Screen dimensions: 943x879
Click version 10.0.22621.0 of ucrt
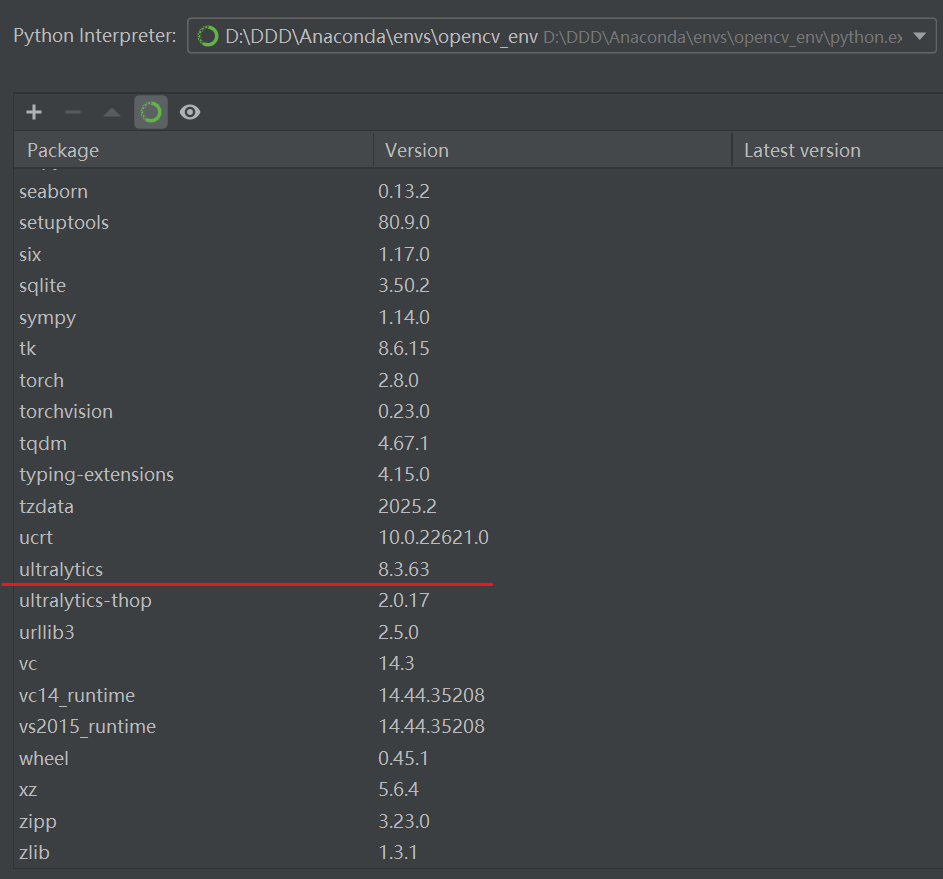tap(433, 538)
